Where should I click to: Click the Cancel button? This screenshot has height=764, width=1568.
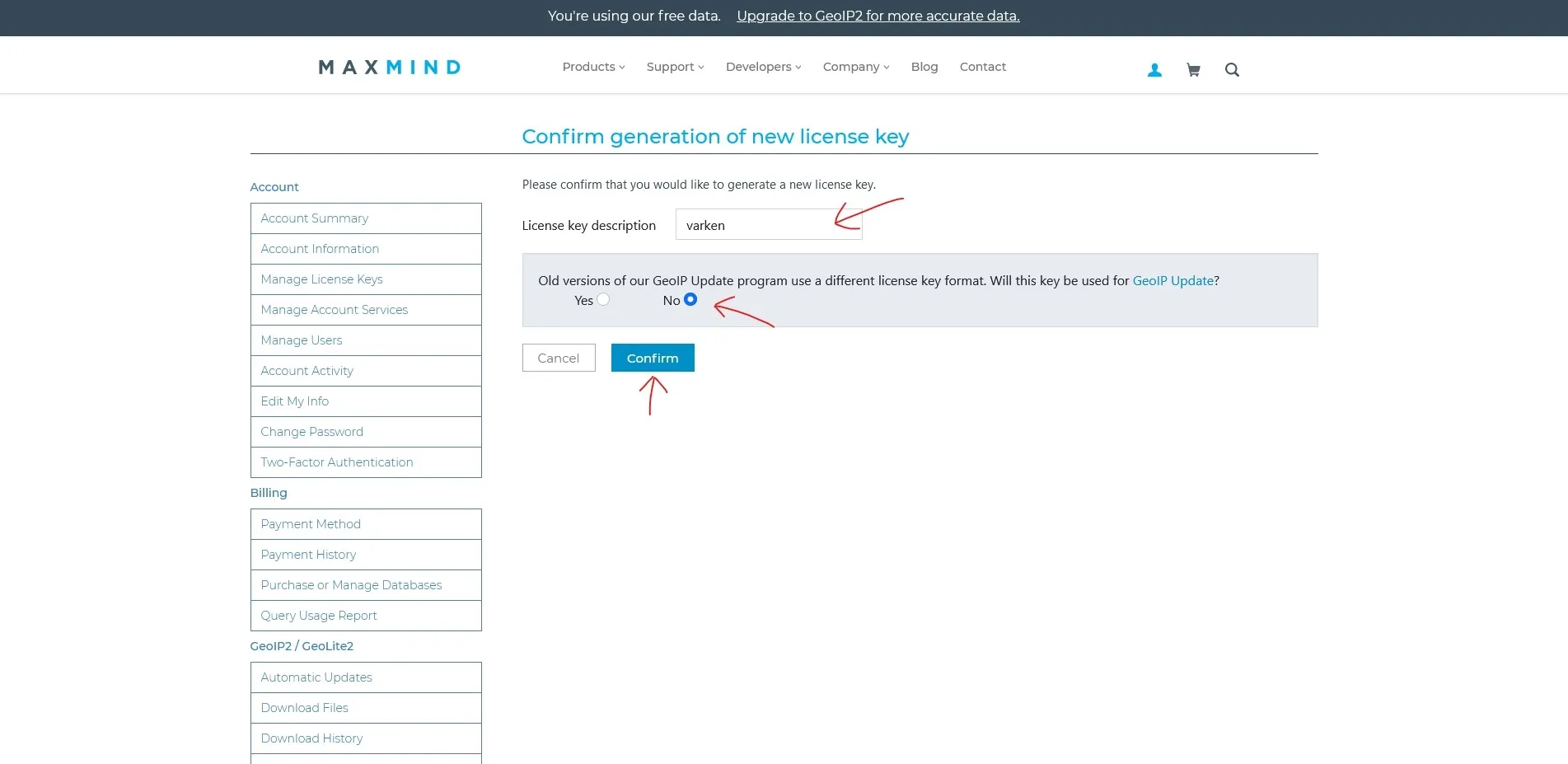point(559,358)
